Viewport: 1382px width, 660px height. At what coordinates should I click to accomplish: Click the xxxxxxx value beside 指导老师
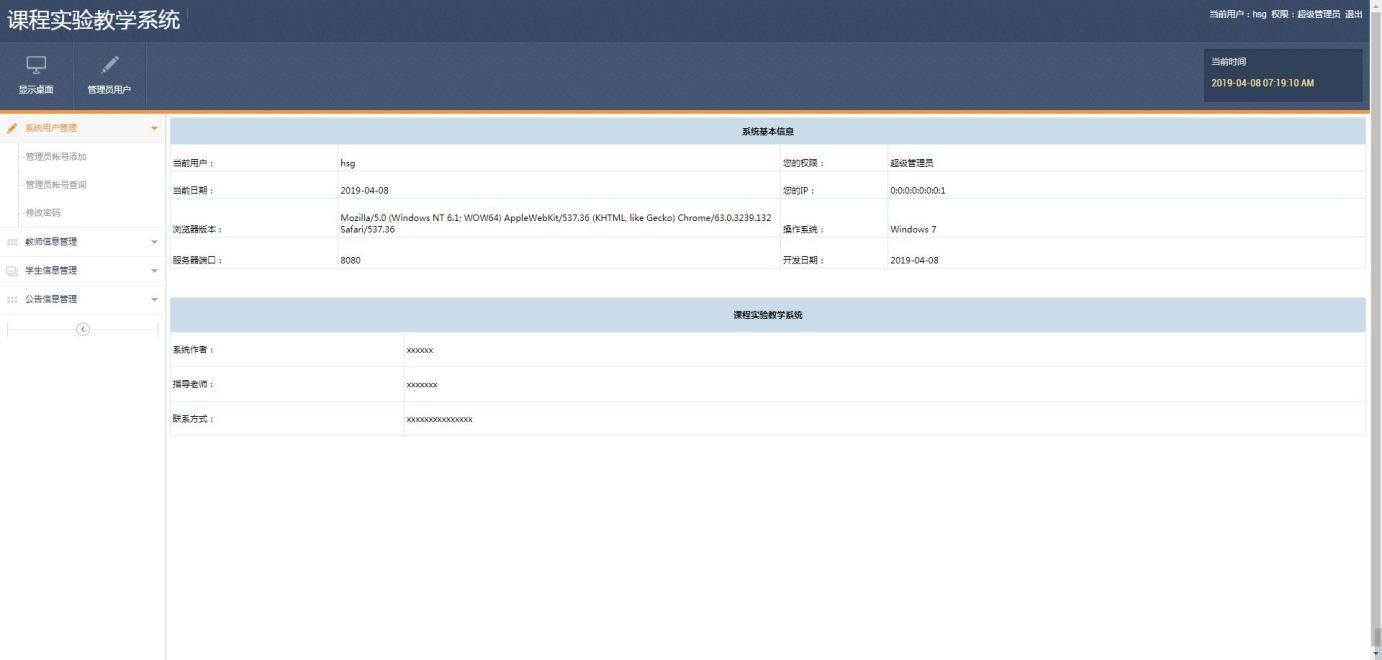pos(422,385)
